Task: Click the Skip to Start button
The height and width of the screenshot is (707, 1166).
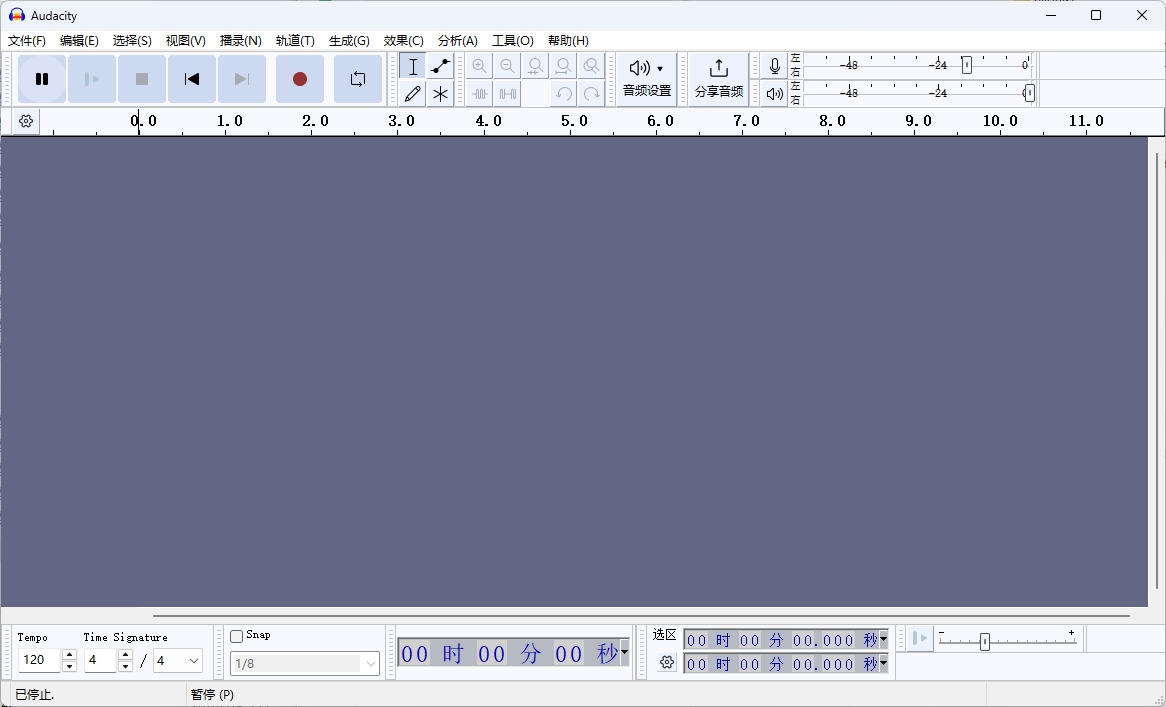Action: [x=191, y=79]
